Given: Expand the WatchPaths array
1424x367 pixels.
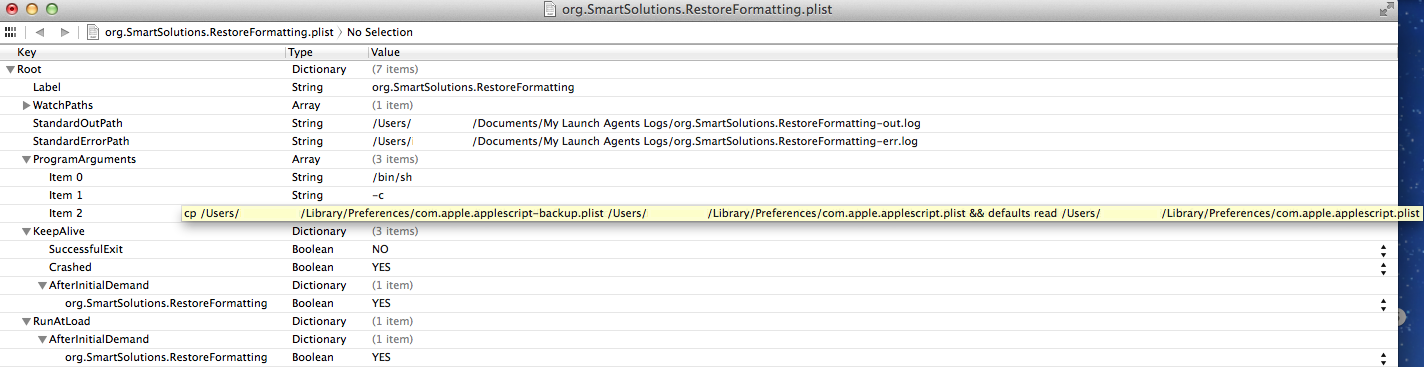Looking at the screenshot, I should click(26, 105).
